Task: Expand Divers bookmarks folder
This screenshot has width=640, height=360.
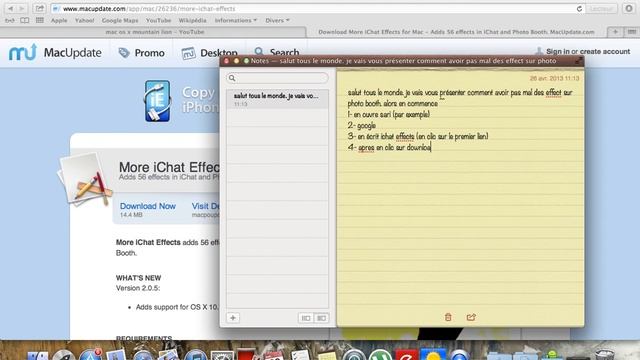Action: (x=277, y=20)
